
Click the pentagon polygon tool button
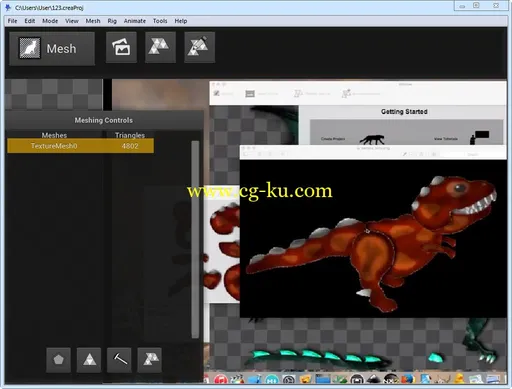(59, 360)
